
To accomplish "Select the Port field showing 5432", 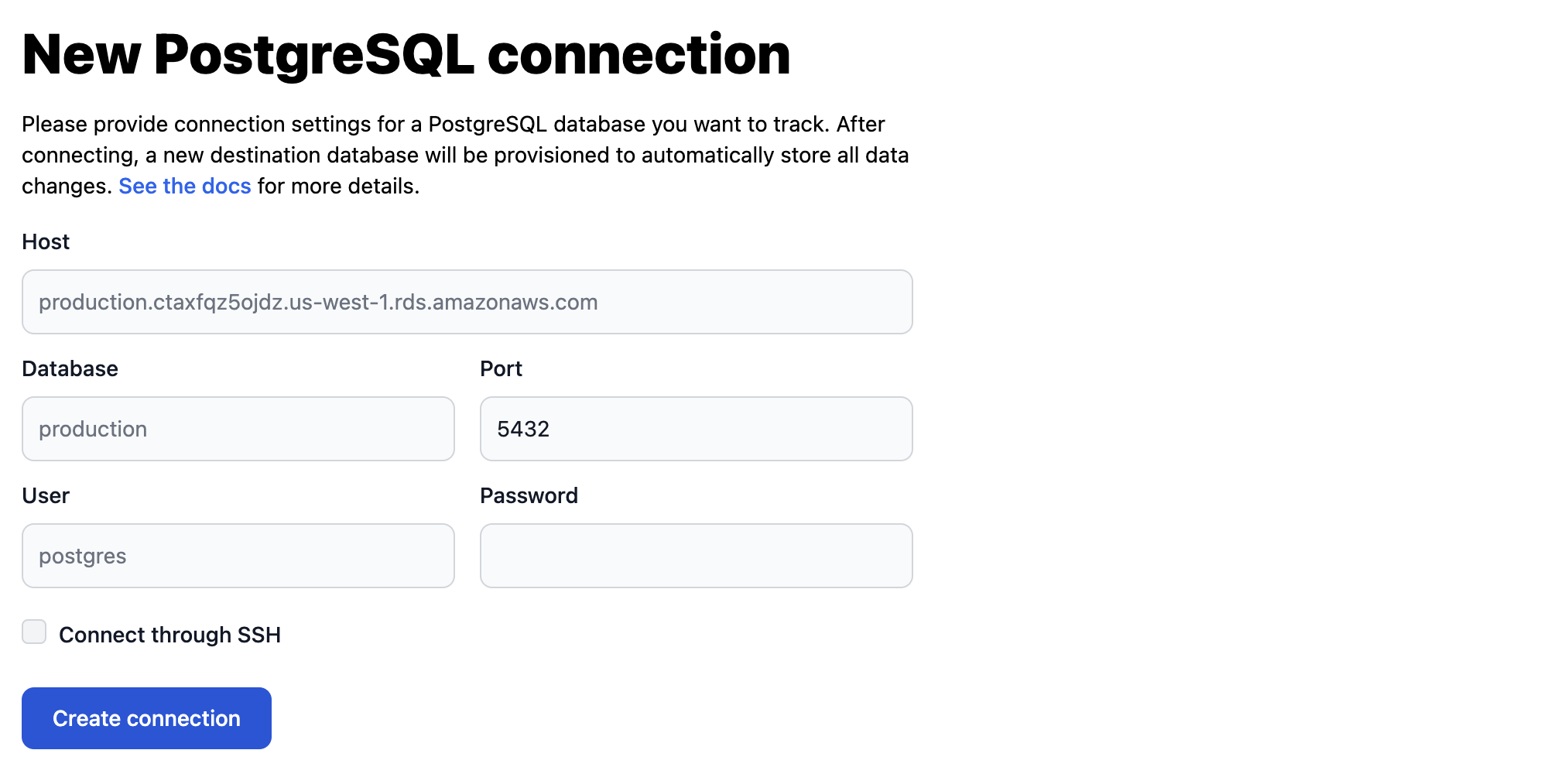I will coord(696,429).
